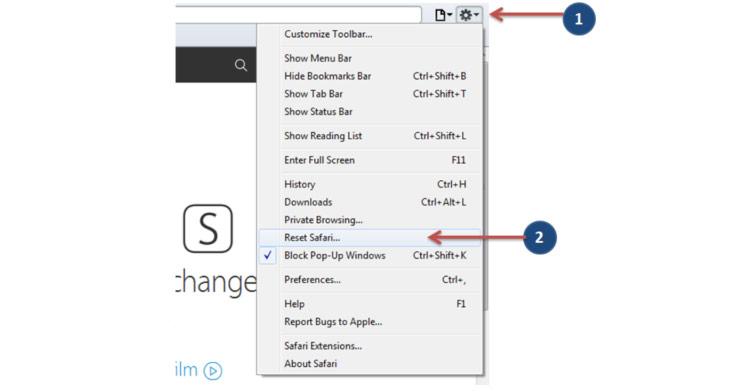
Task: Select Hide Bookmarks Bar
Action: 370,76
